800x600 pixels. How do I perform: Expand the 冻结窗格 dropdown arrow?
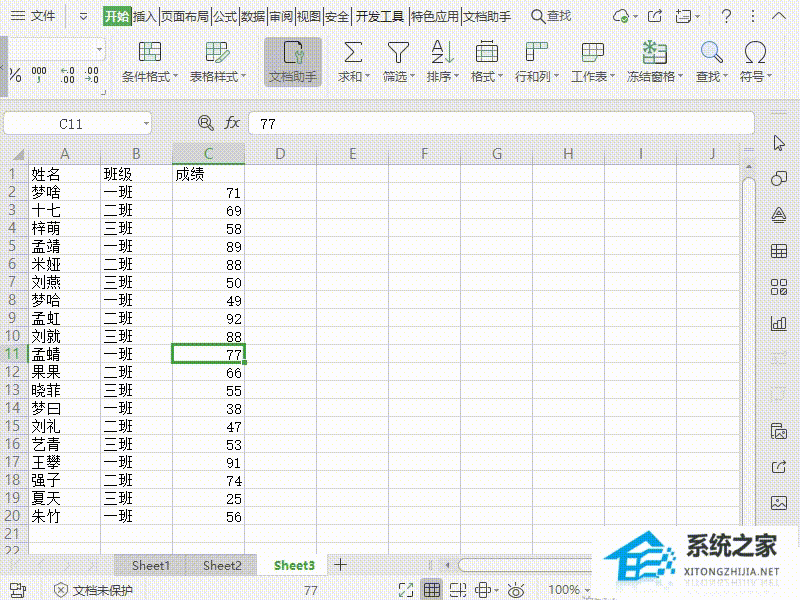(680, 77)
